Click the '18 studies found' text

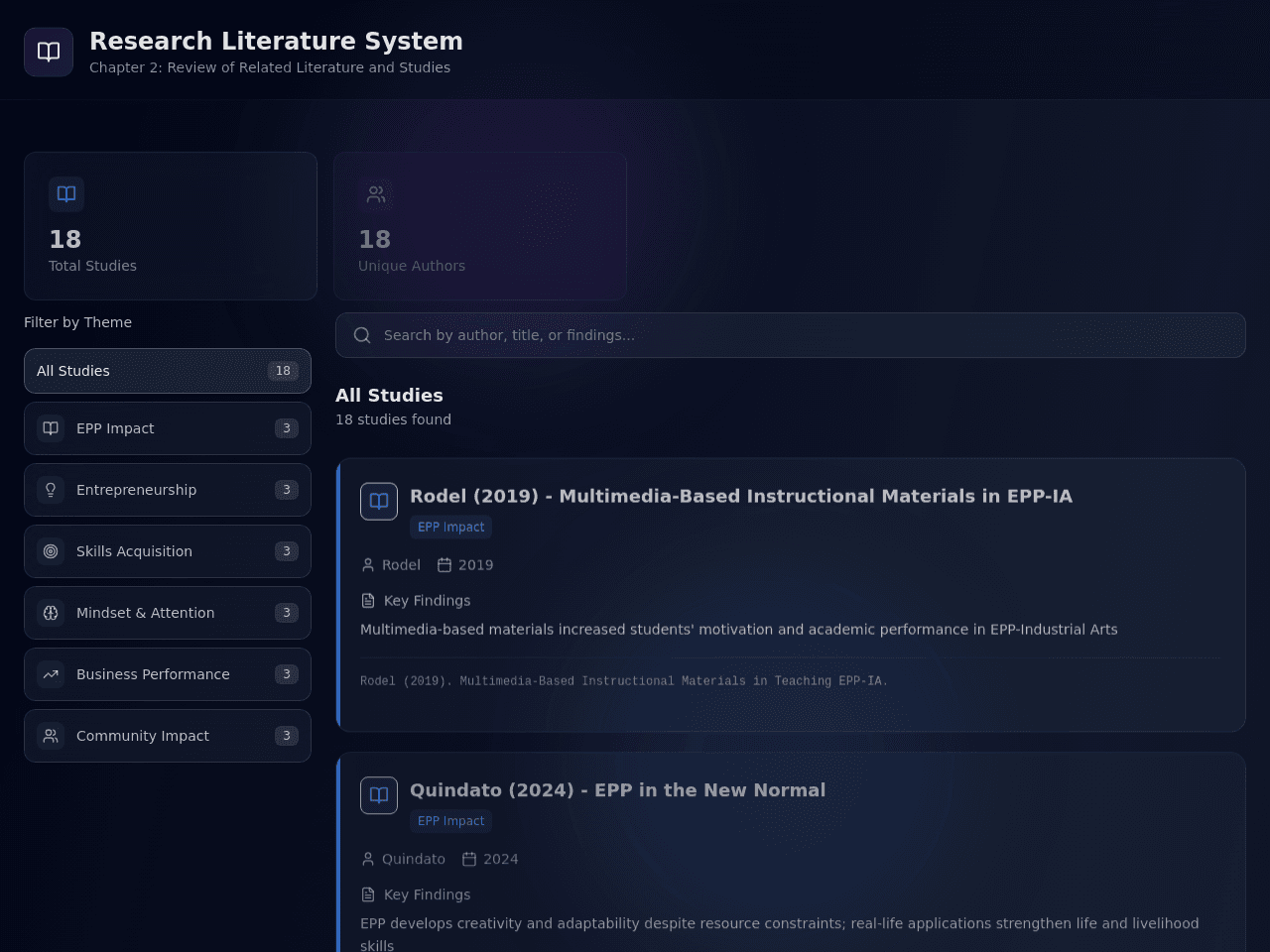pyautogui.click(x=393, y=419)
